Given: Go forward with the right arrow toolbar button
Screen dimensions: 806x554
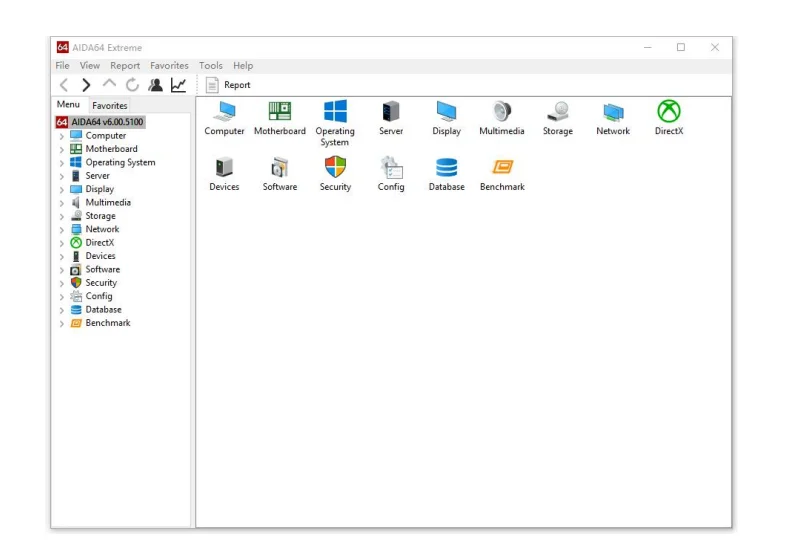Looking at the screenshot, I should point(86,85).
